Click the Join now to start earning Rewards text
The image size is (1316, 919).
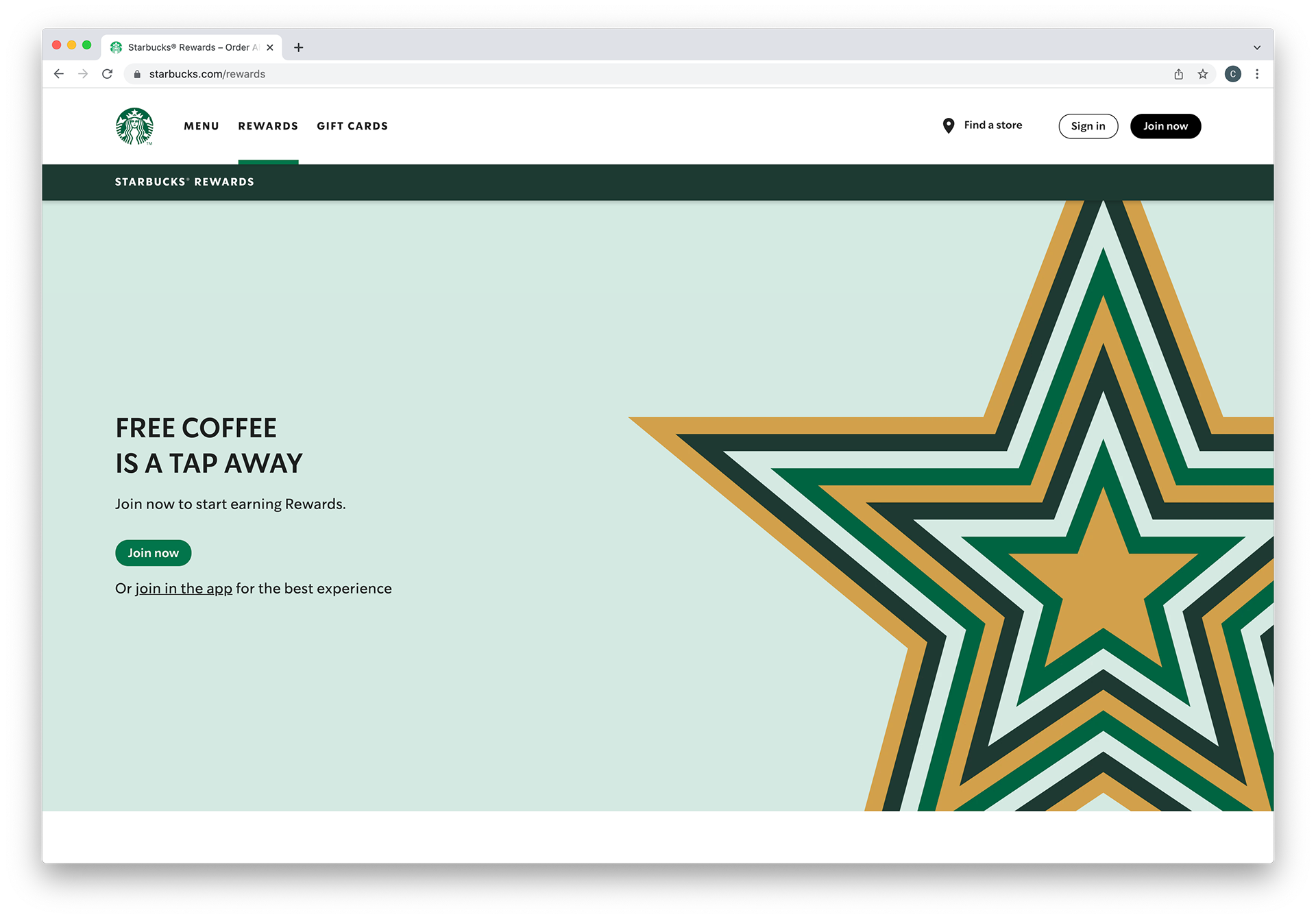coord(230,504)
